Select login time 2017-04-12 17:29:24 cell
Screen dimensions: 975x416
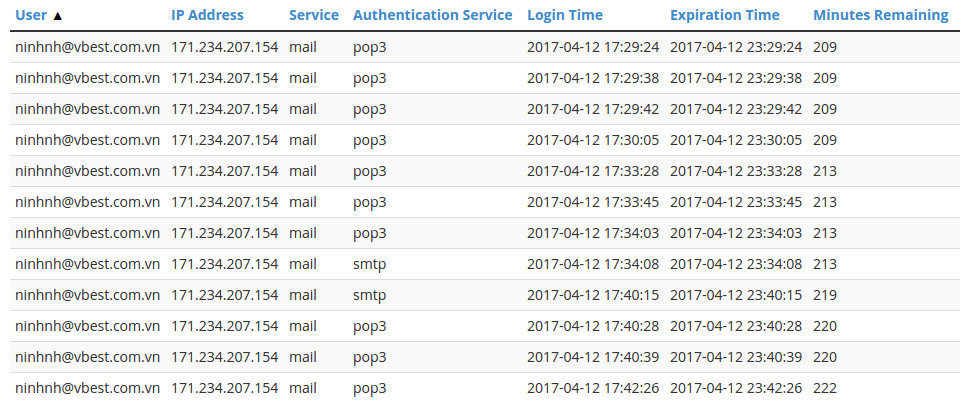pyautogui.click(x=593, y=47)
